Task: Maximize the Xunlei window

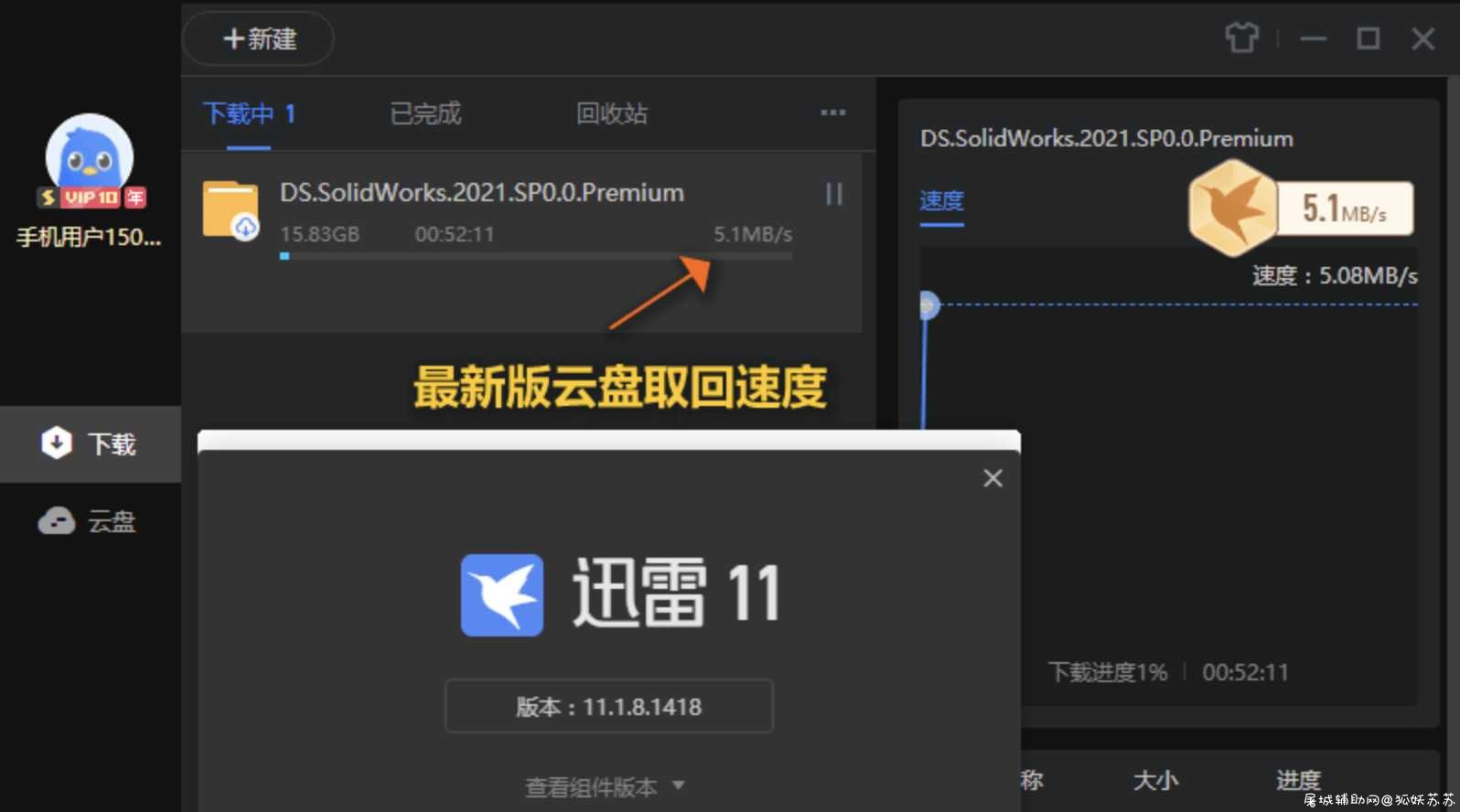Action: tap(1368, 38)
